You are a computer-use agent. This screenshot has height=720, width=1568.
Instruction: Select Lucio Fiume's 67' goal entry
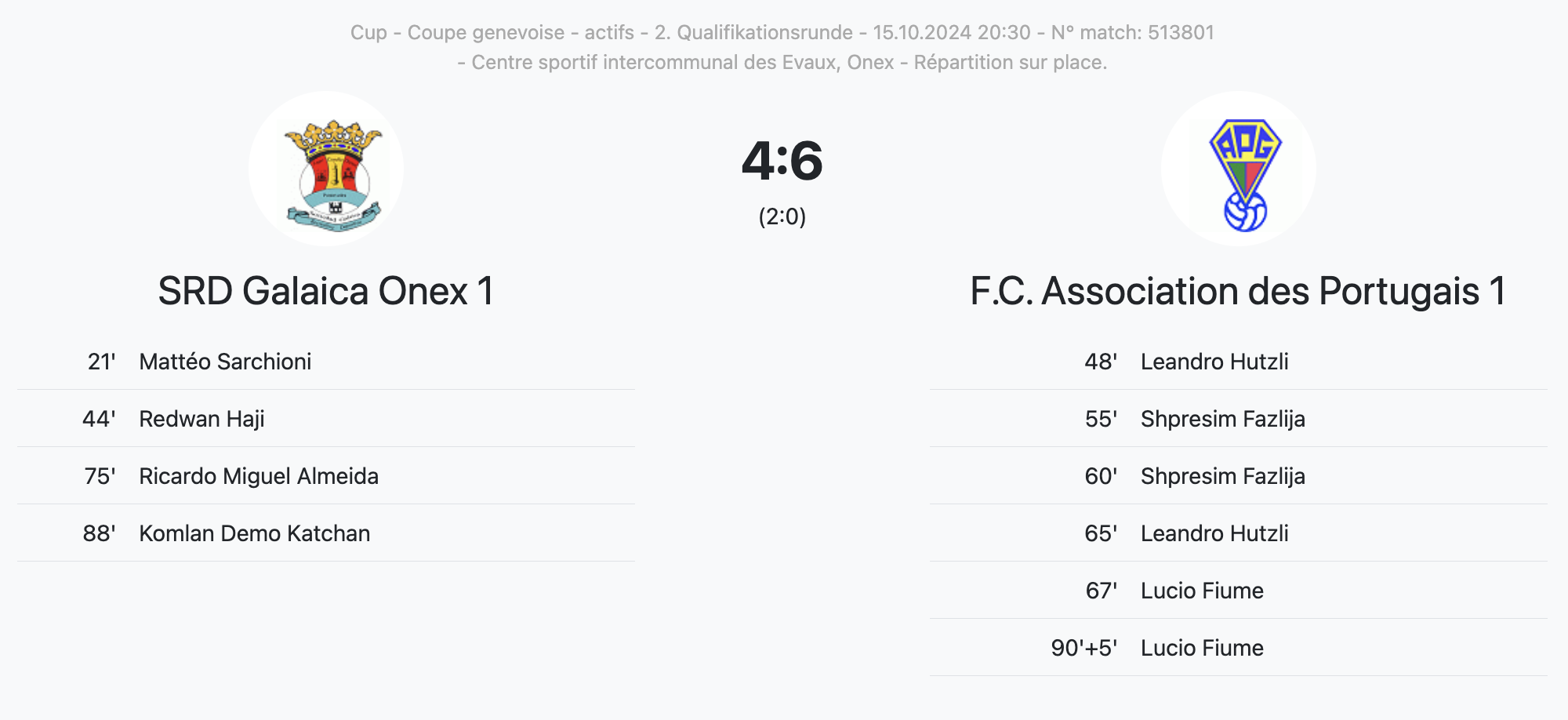[x=1202, y=591]
